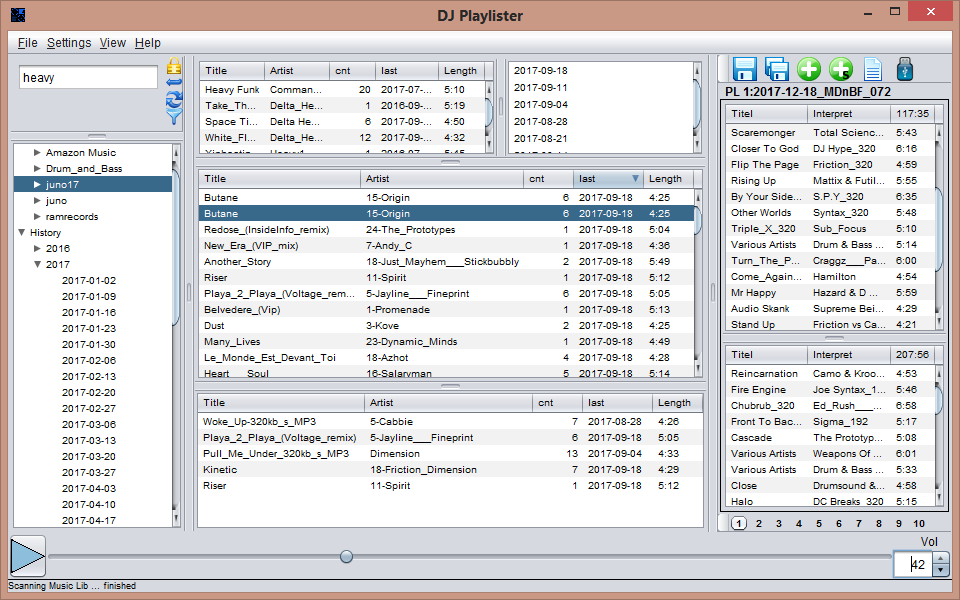Click the plain green plus add icon
Viewport: 960px width, 600px height.
click(x=809, y=69)
